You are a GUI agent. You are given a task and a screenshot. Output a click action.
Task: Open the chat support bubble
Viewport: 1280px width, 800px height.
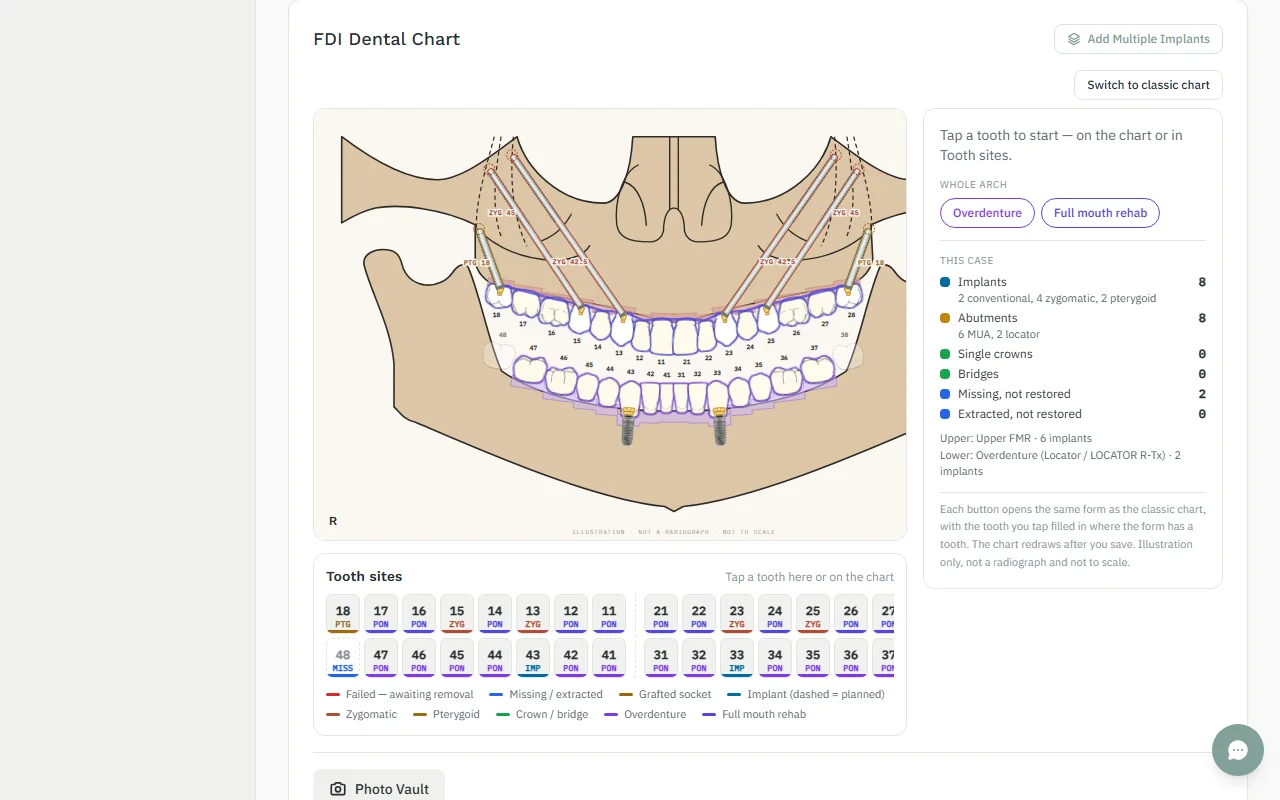(x=1238, y=750)
